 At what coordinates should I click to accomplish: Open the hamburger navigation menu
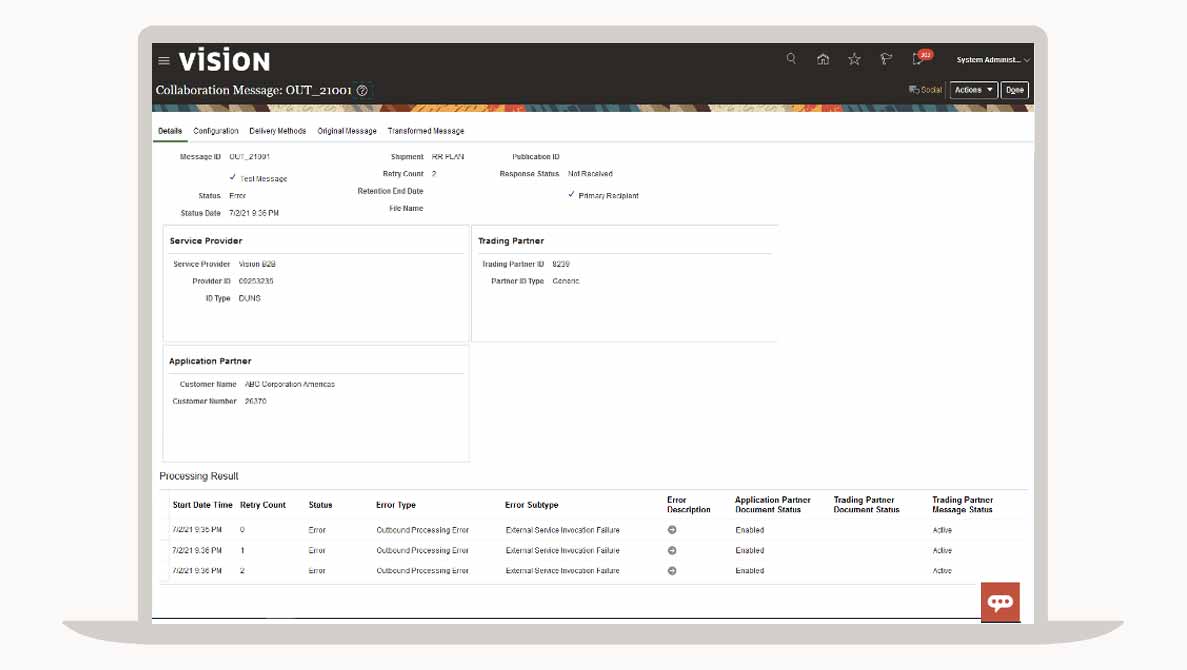point(164,61)
